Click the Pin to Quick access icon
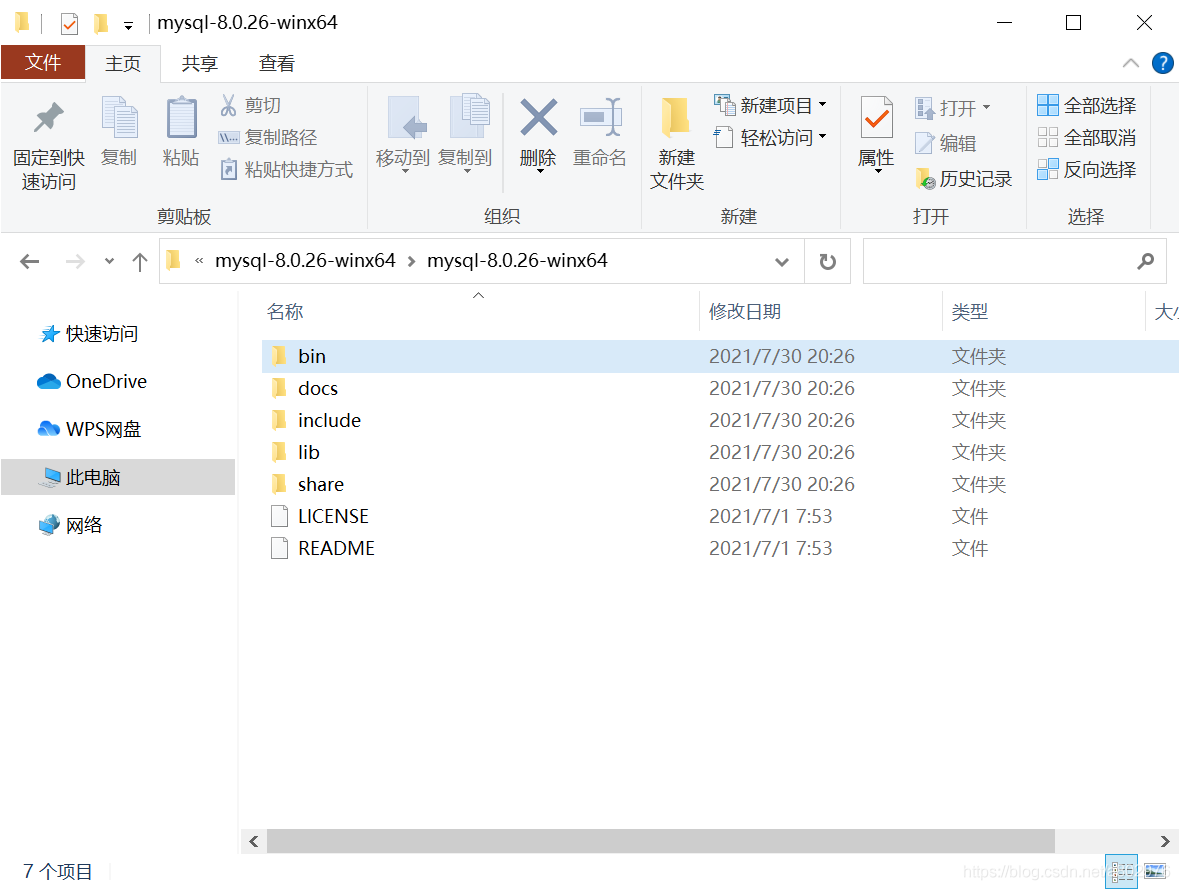1180x890 pixels. pos(49,118)
